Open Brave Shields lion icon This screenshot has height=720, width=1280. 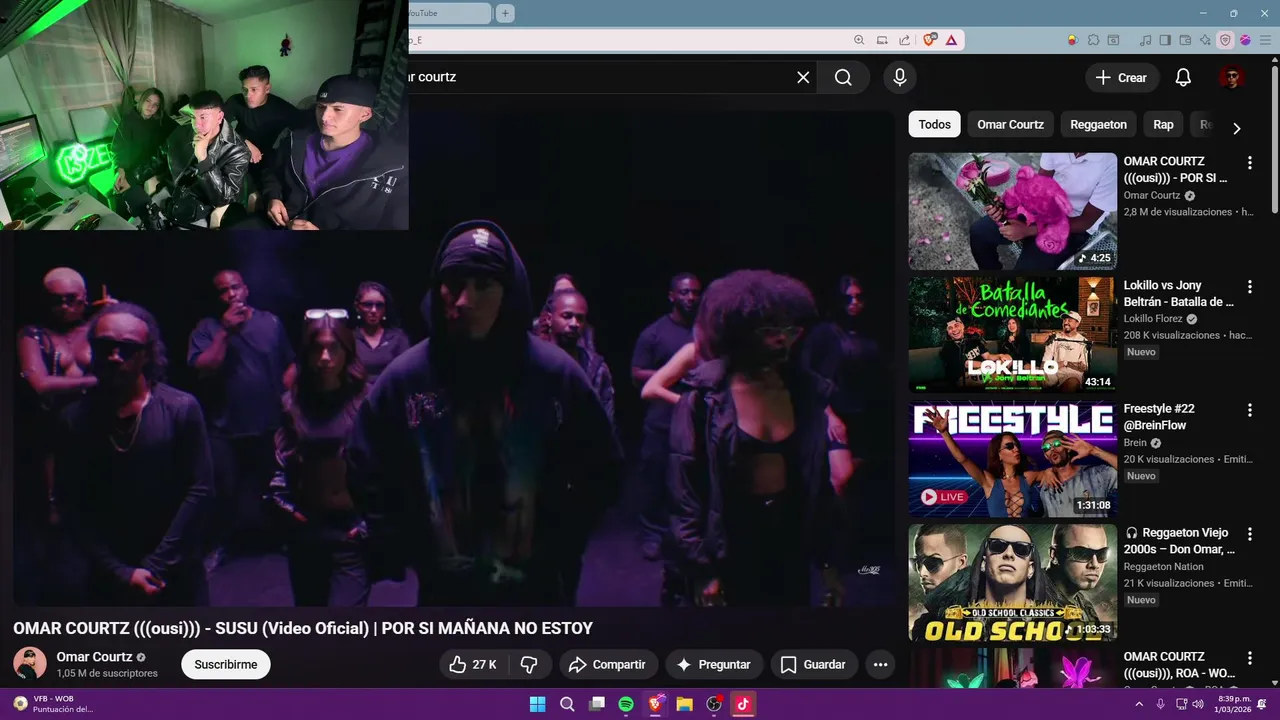[x=930, y=40]
